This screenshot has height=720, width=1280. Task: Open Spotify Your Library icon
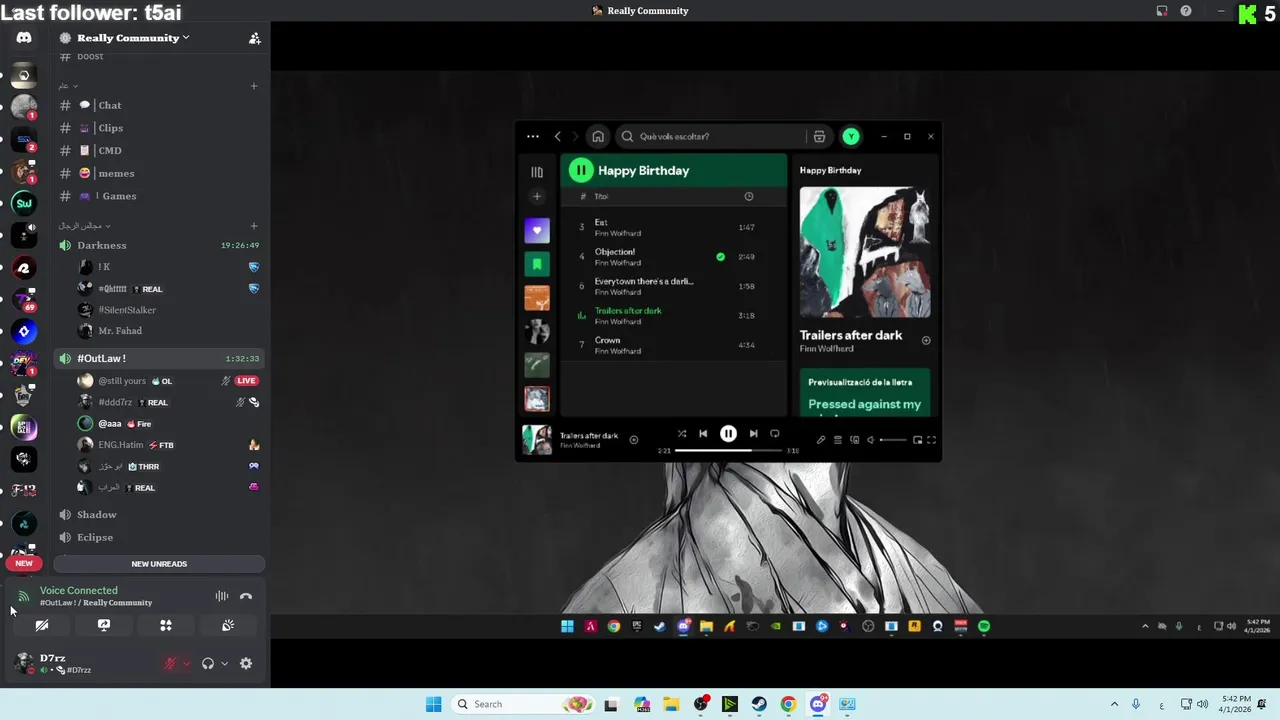537,172
